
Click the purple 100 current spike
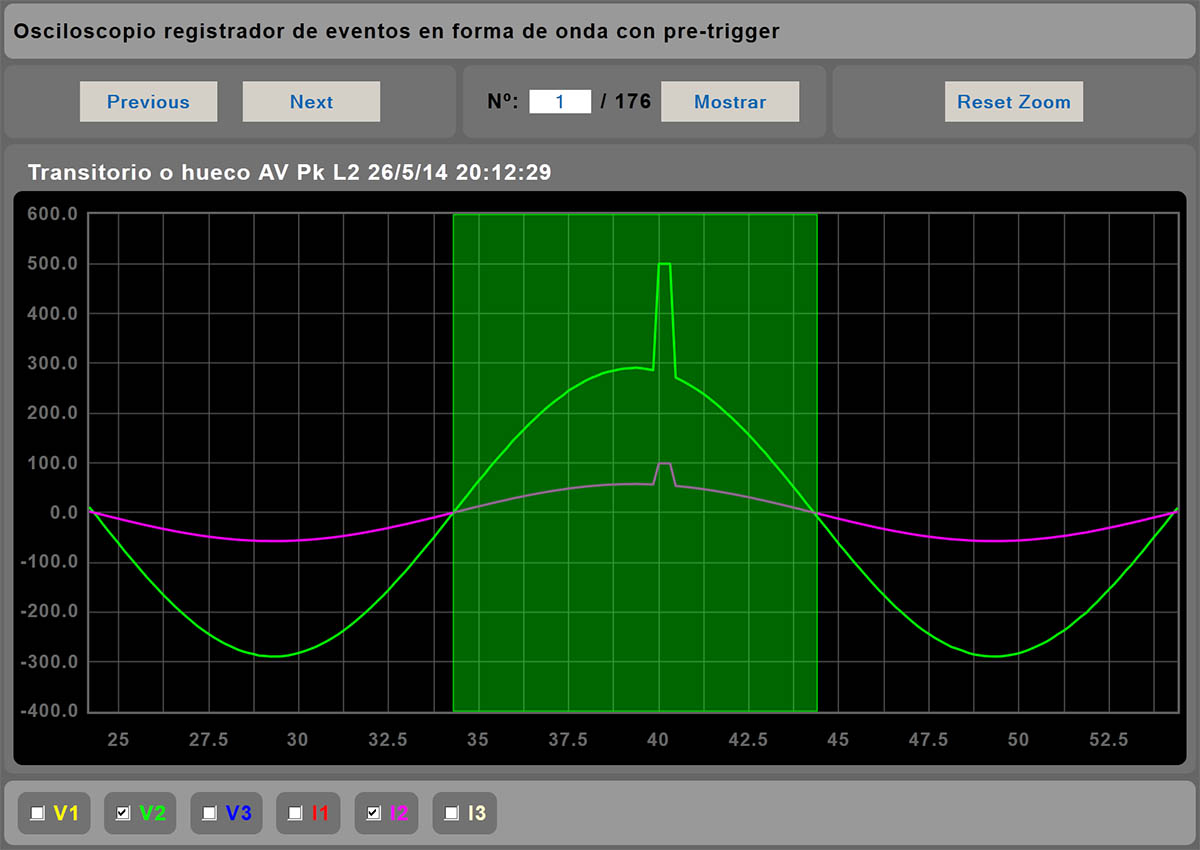pyautogui.click(x=664, y=464)
